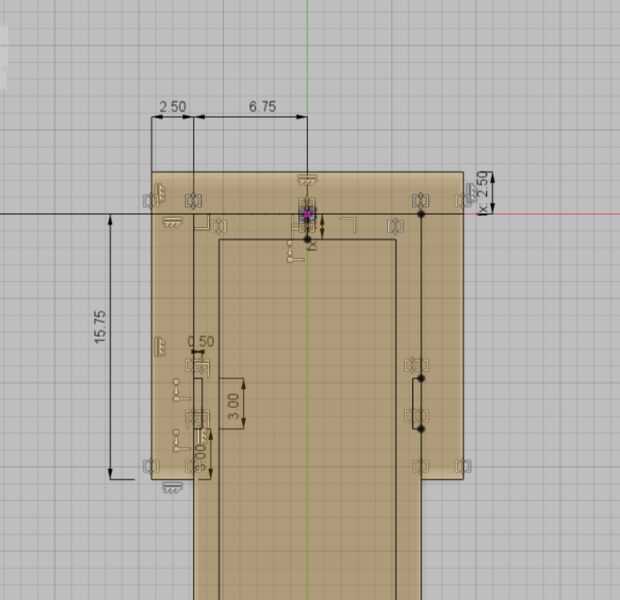The width and height of the screenshot is (620, 600).
Task: Select the narrow left slot rectangle
Action: click(x=198, y=403)
